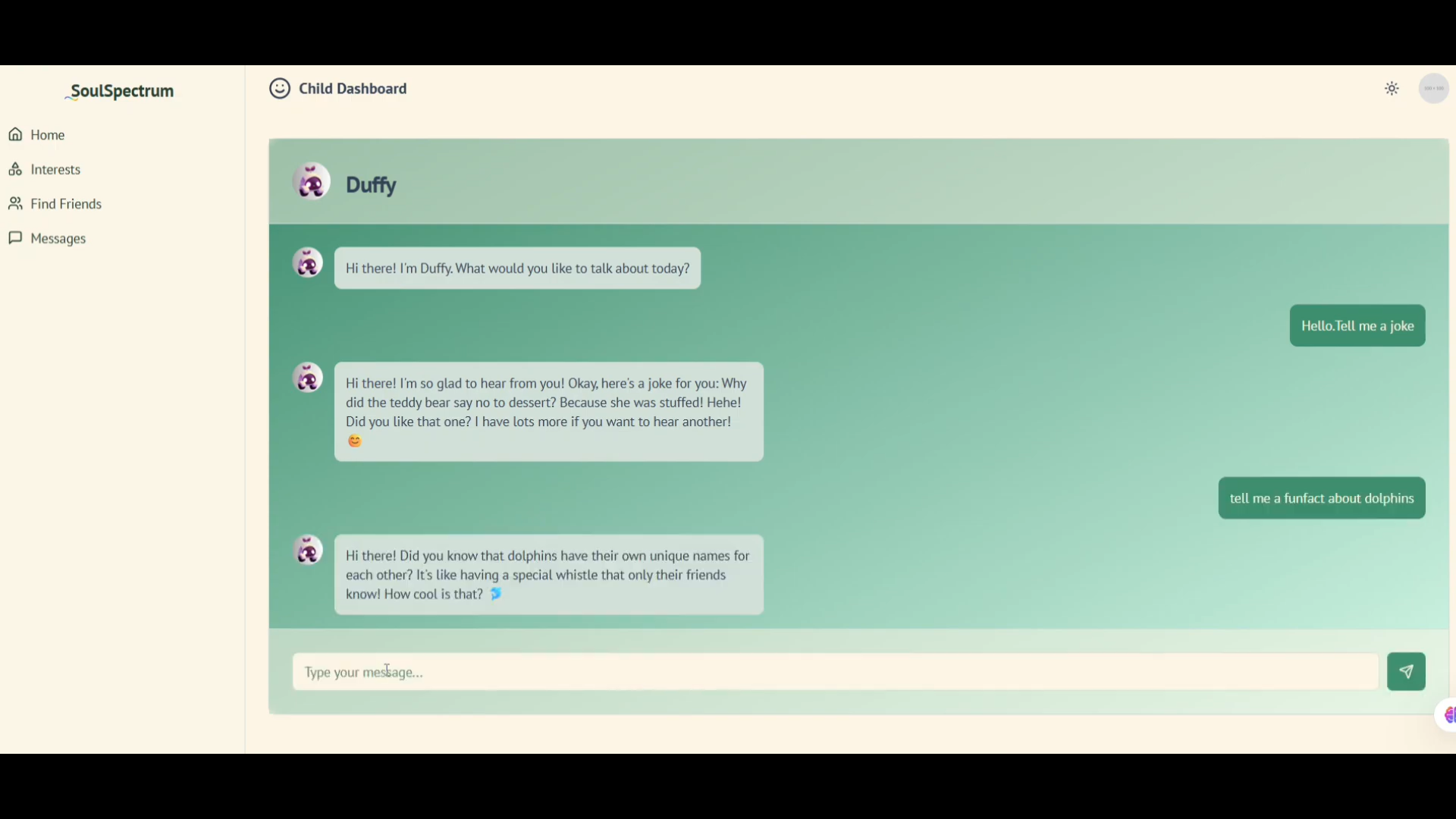Click Duffy's large avatar in chat header

pos(312,182)
